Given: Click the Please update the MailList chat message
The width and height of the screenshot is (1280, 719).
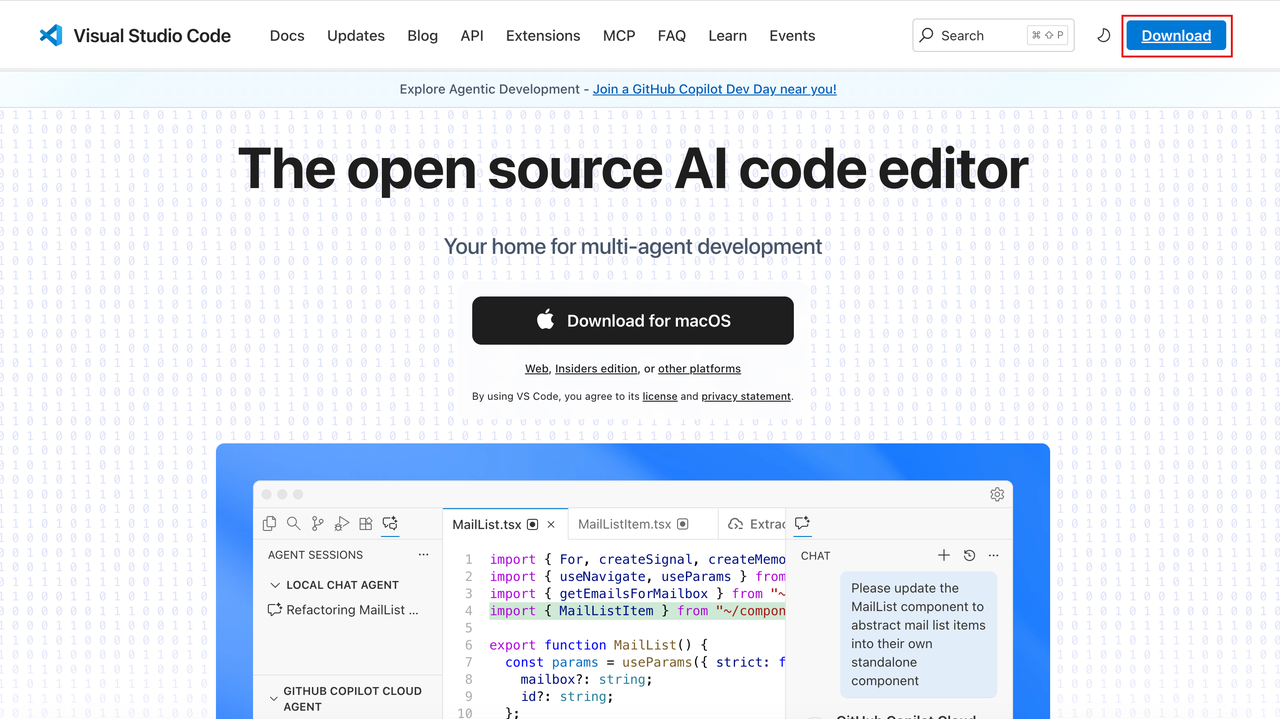Looking at the screenshot, I should [x=918, y=634].
